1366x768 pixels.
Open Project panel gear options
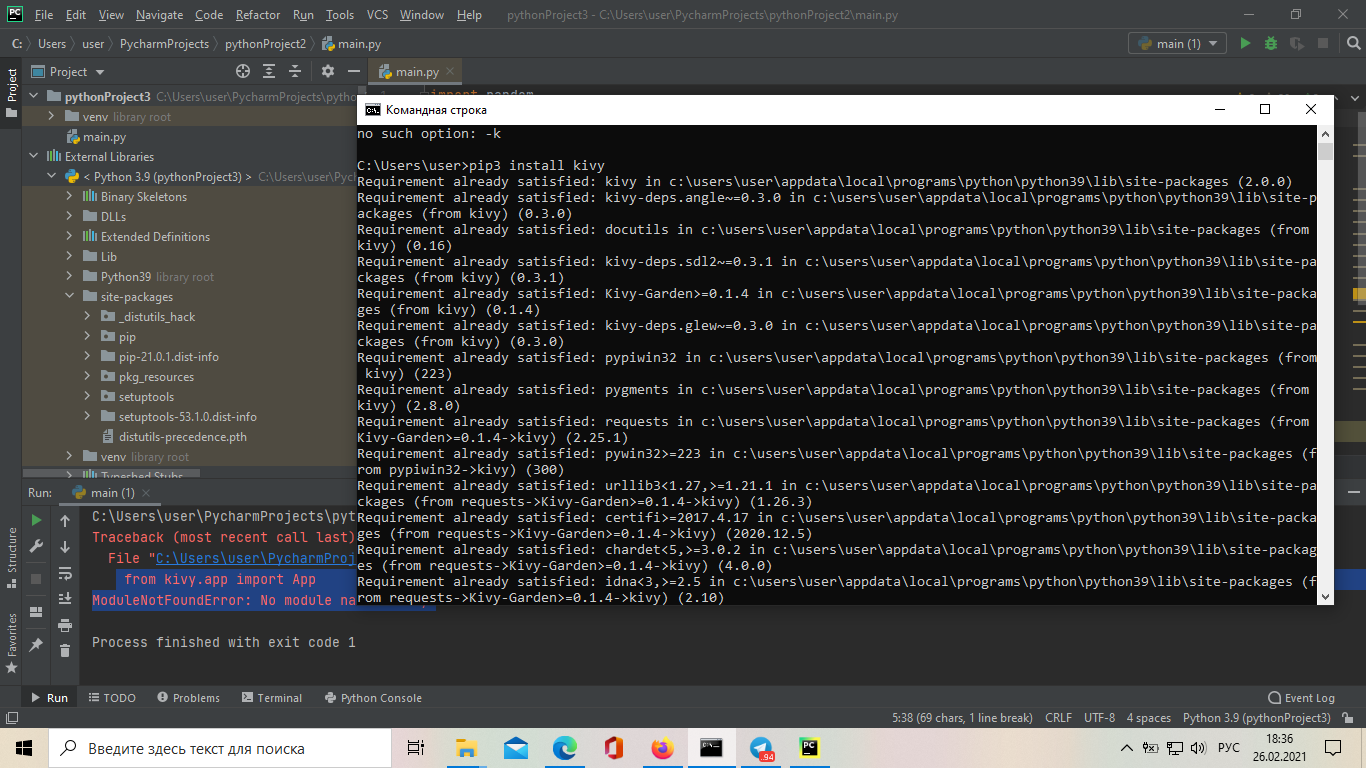pos(328,72)
